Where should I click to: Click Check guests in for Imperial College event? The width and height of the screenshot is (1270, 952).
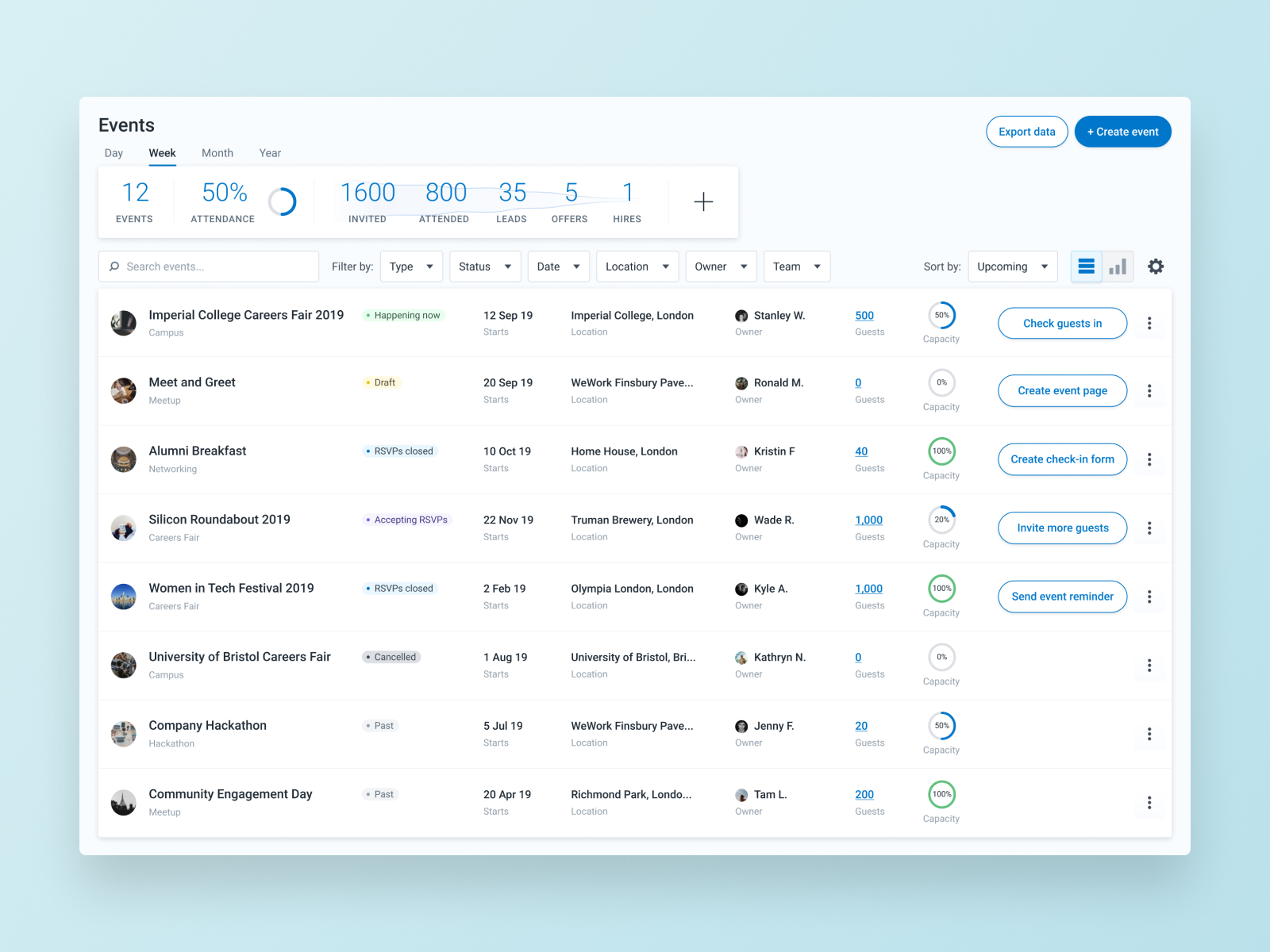point(1062,323)
